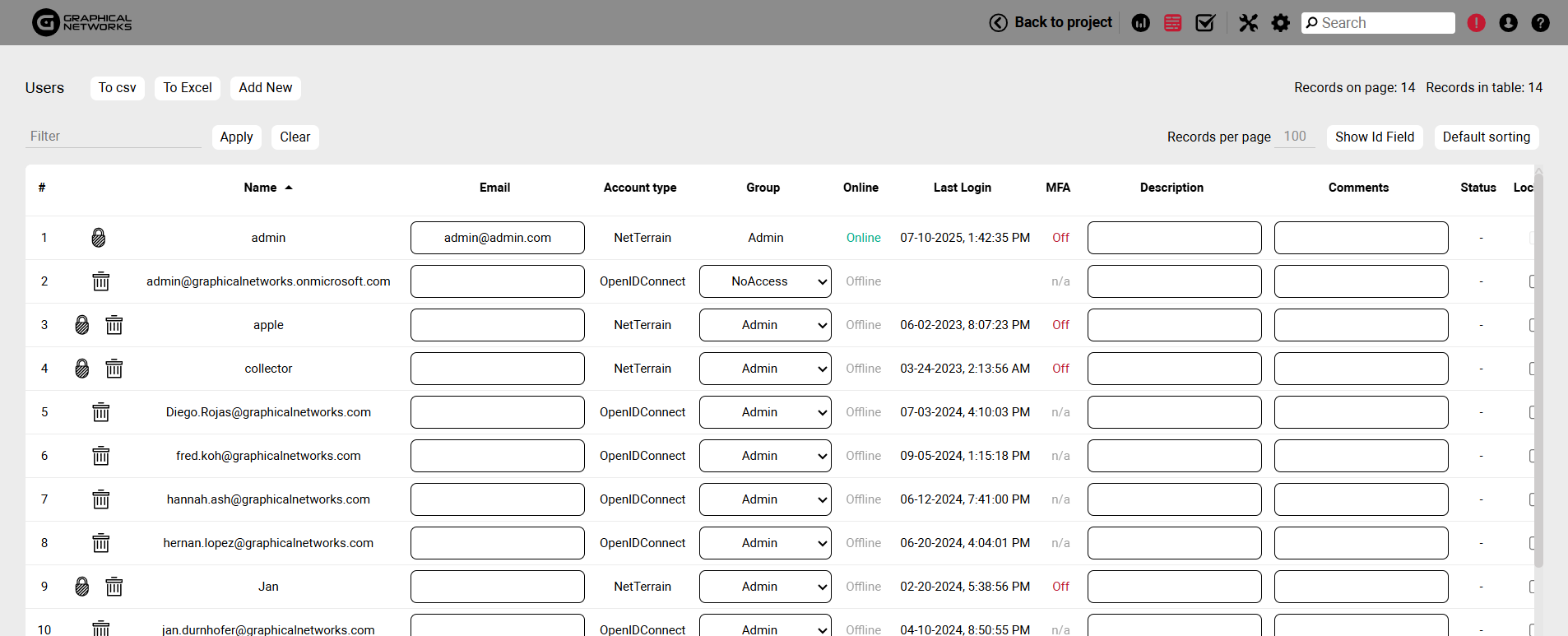Click the red alert exclamation icon

coord(1476,23)
